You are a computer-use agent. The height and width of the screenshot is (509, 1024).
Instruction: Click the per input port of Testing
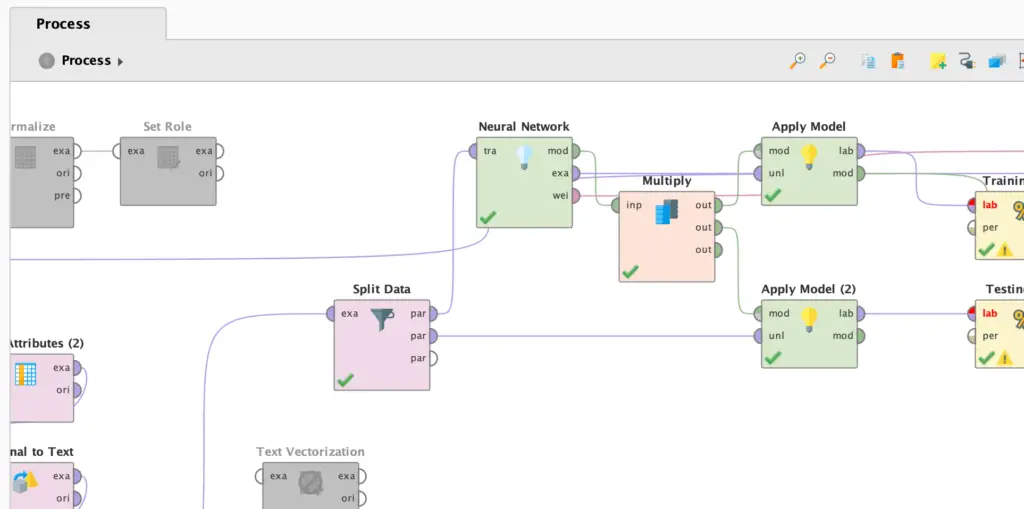pyautogui.click(x=973, y=337)
